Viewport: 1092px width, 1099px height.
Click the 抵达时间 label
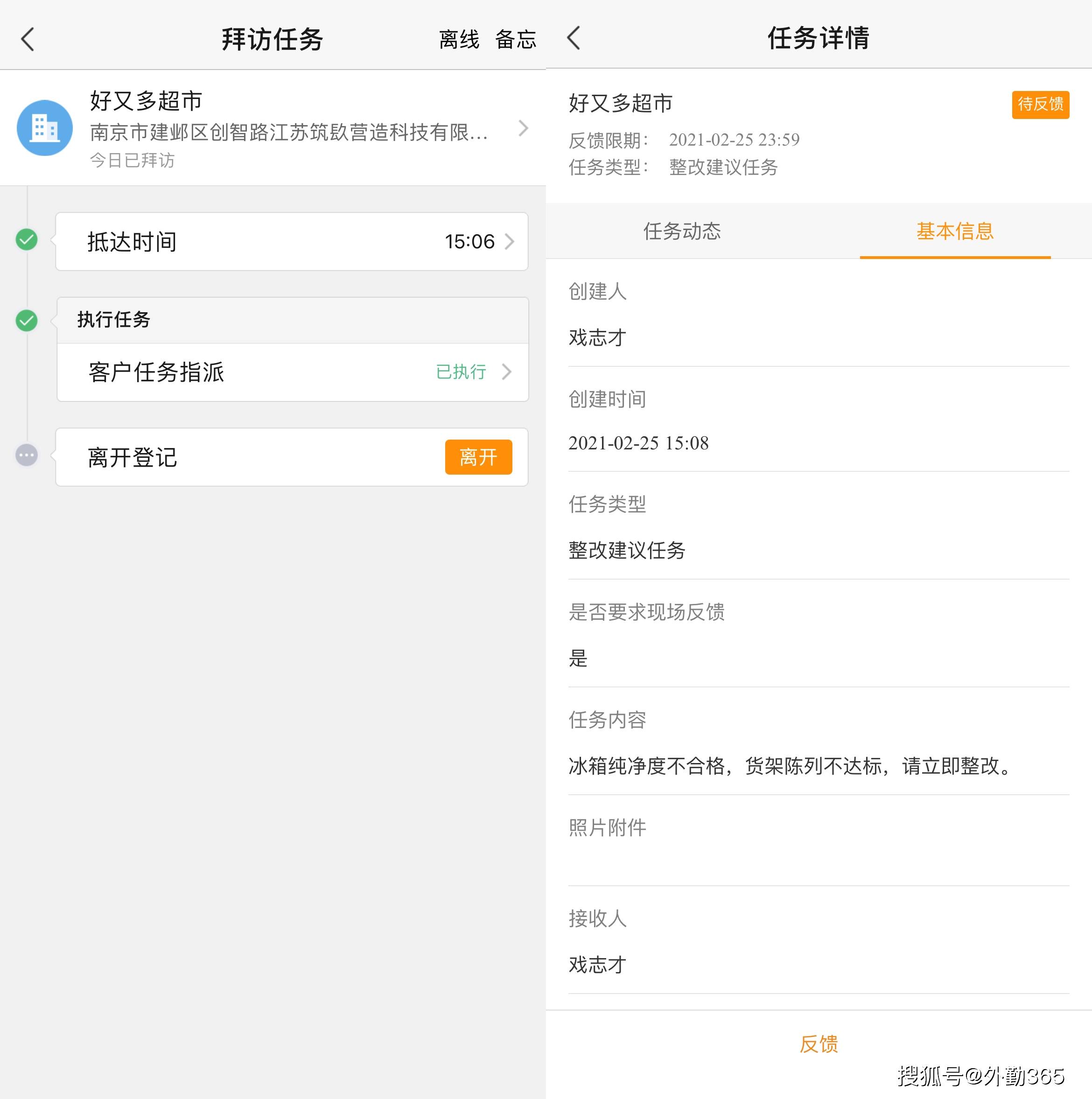pyautogui.click(x=132, y=242)
